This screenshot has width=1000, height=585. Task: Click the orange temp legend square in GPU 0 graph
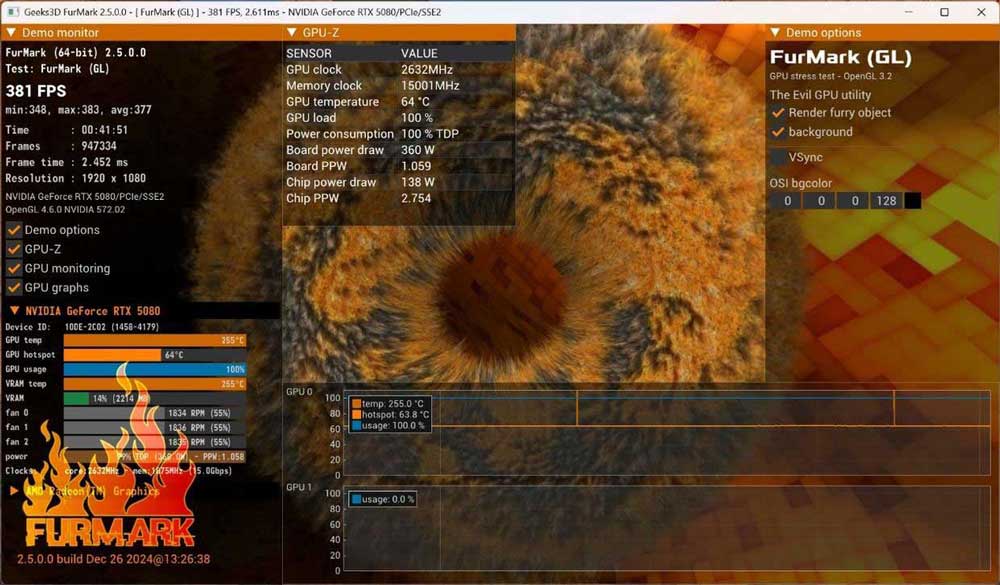(x=356, y=404)
